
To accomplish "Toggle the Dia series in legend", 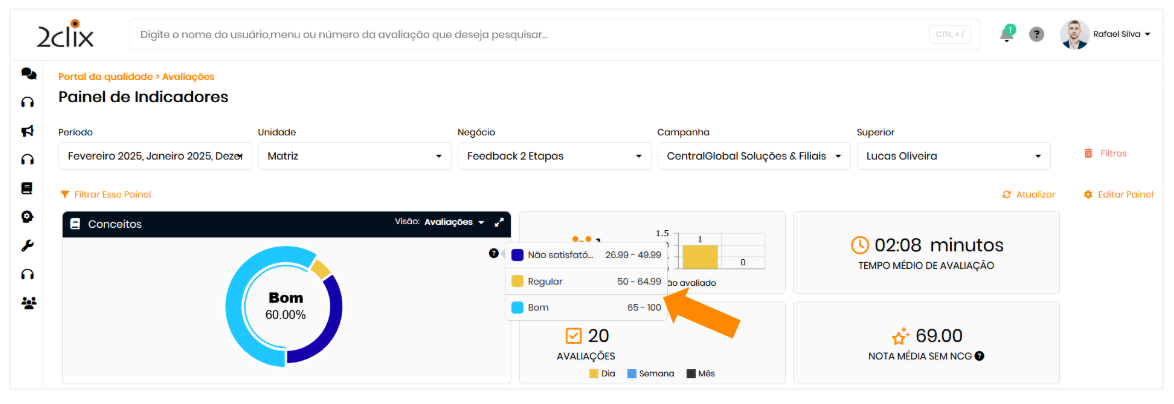I will click(601, 374).
